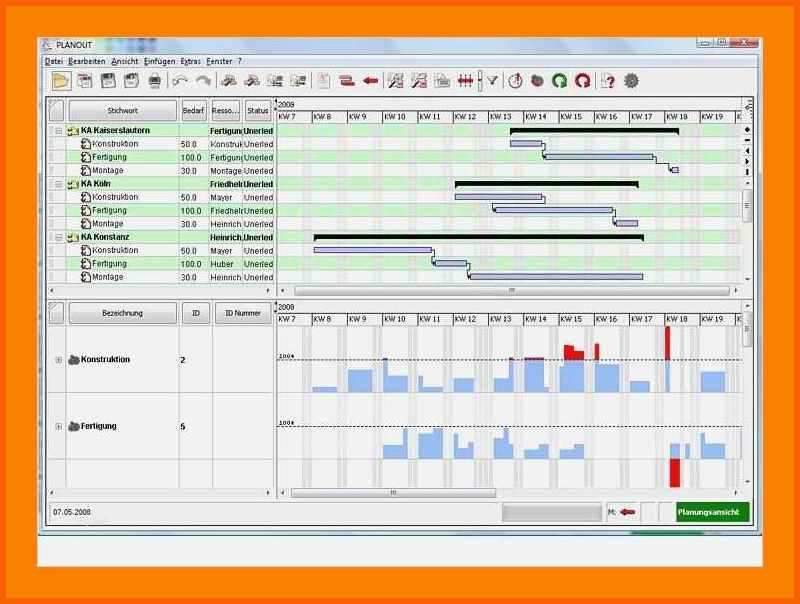Open the Einfügen menu

[x=159, y=61]
